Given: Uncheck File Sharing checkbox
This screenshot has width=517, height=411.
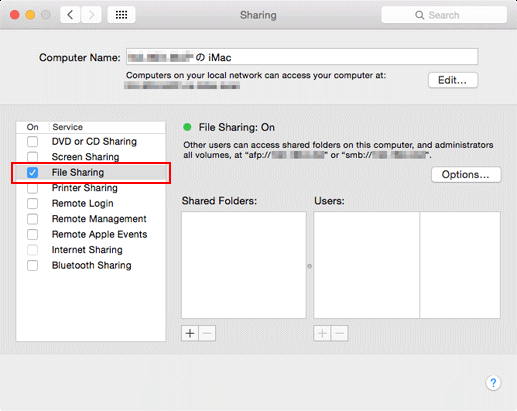Looking at the screenshot, I should tap(32, 173).
